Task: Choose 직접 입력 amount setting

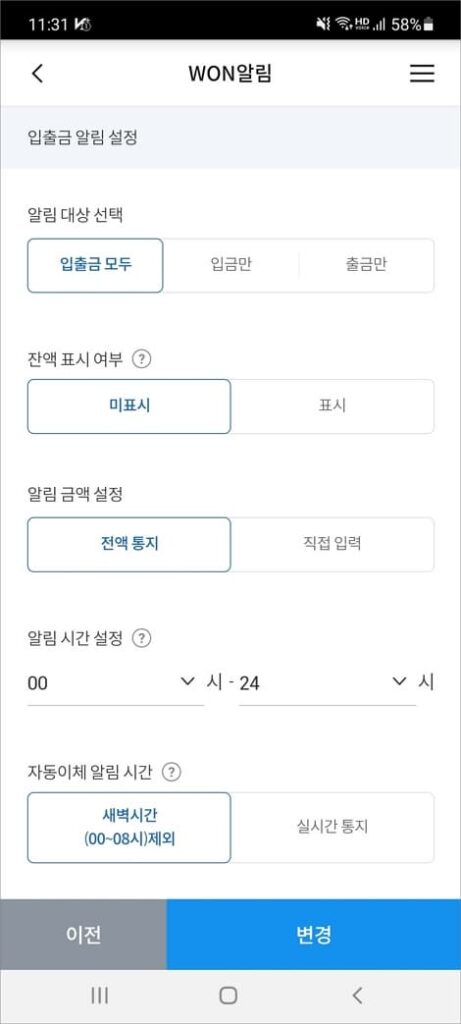Action: (332, 545)
